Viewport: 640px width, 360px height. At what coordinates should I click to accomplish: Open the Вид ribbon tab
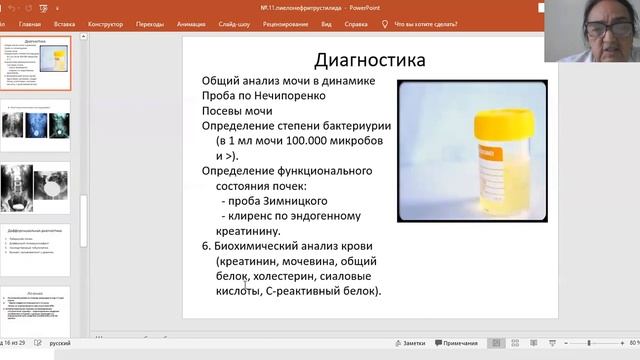click(x=326, y=24)
